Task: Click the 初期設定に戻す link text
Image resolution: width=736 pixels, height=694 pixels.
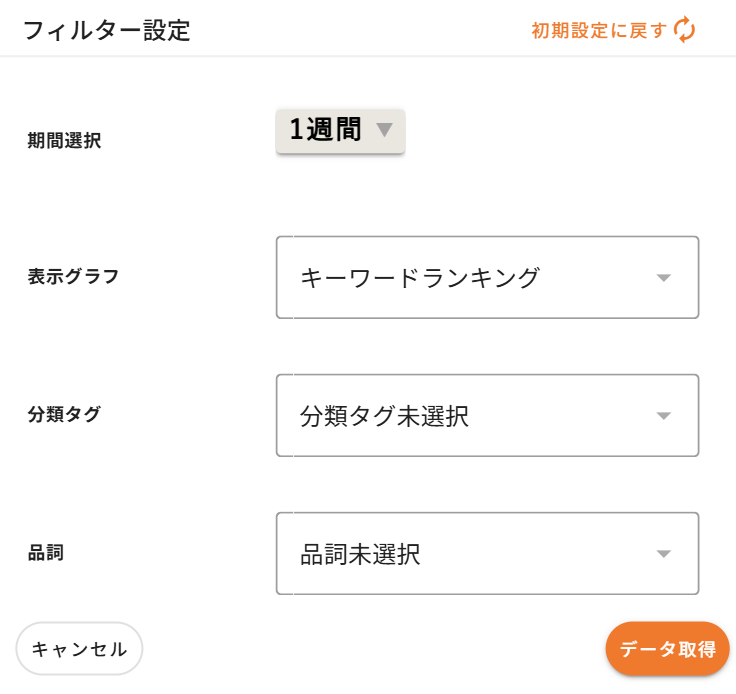Action: tap(598, 30)
